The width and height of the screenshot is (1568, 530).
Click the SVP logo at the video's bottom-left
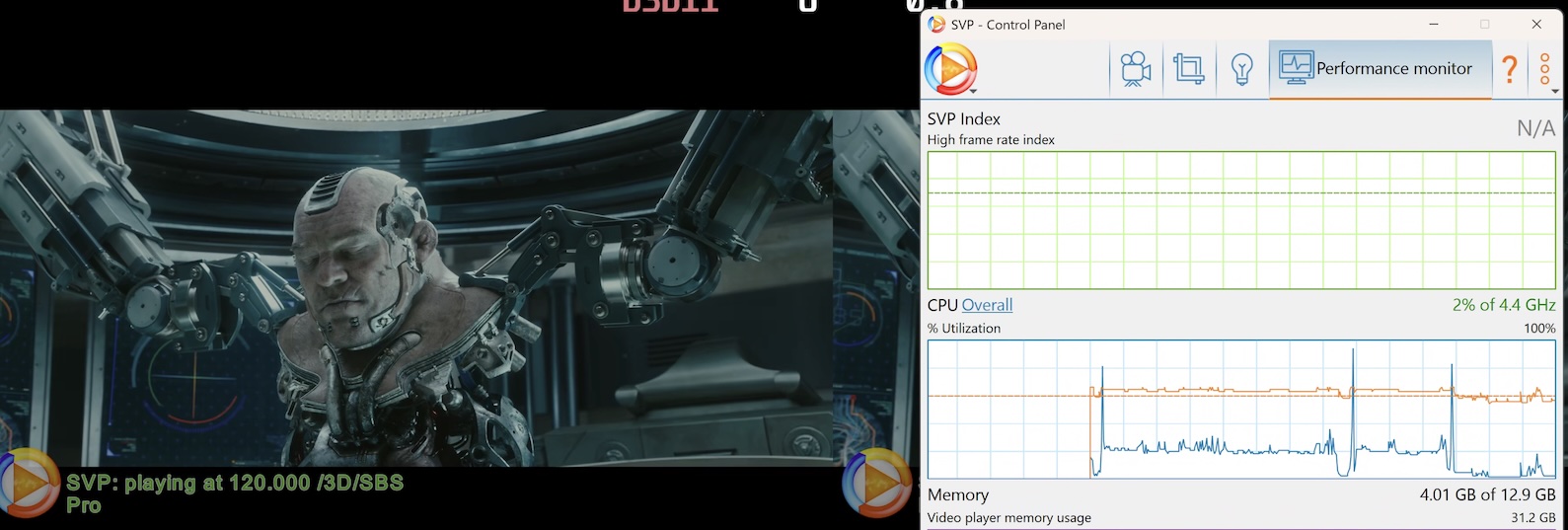tap(30, 484)
